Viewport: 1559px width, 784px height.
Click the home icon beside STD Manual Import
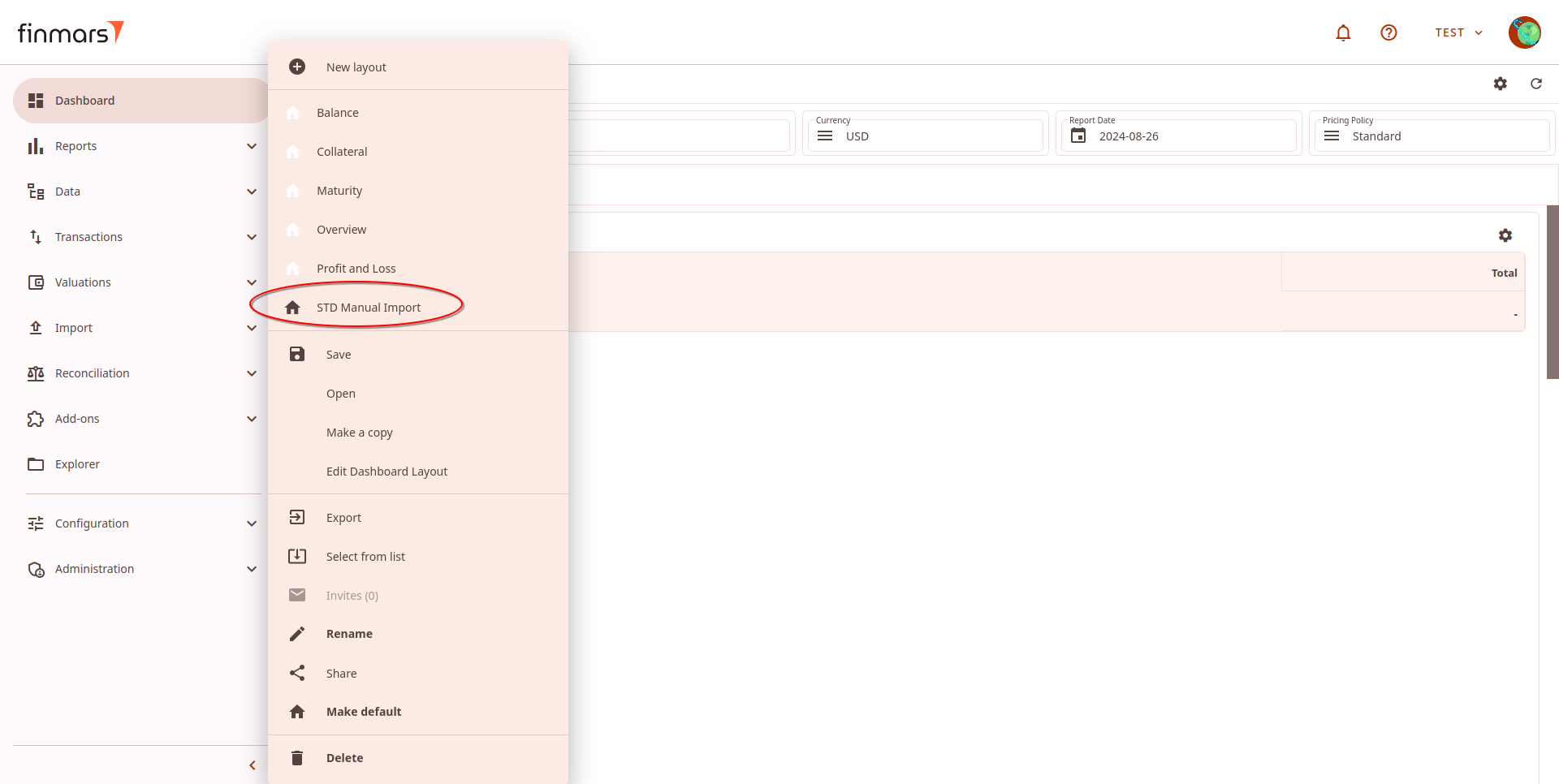pyautogui.click(x=293, y=308)
